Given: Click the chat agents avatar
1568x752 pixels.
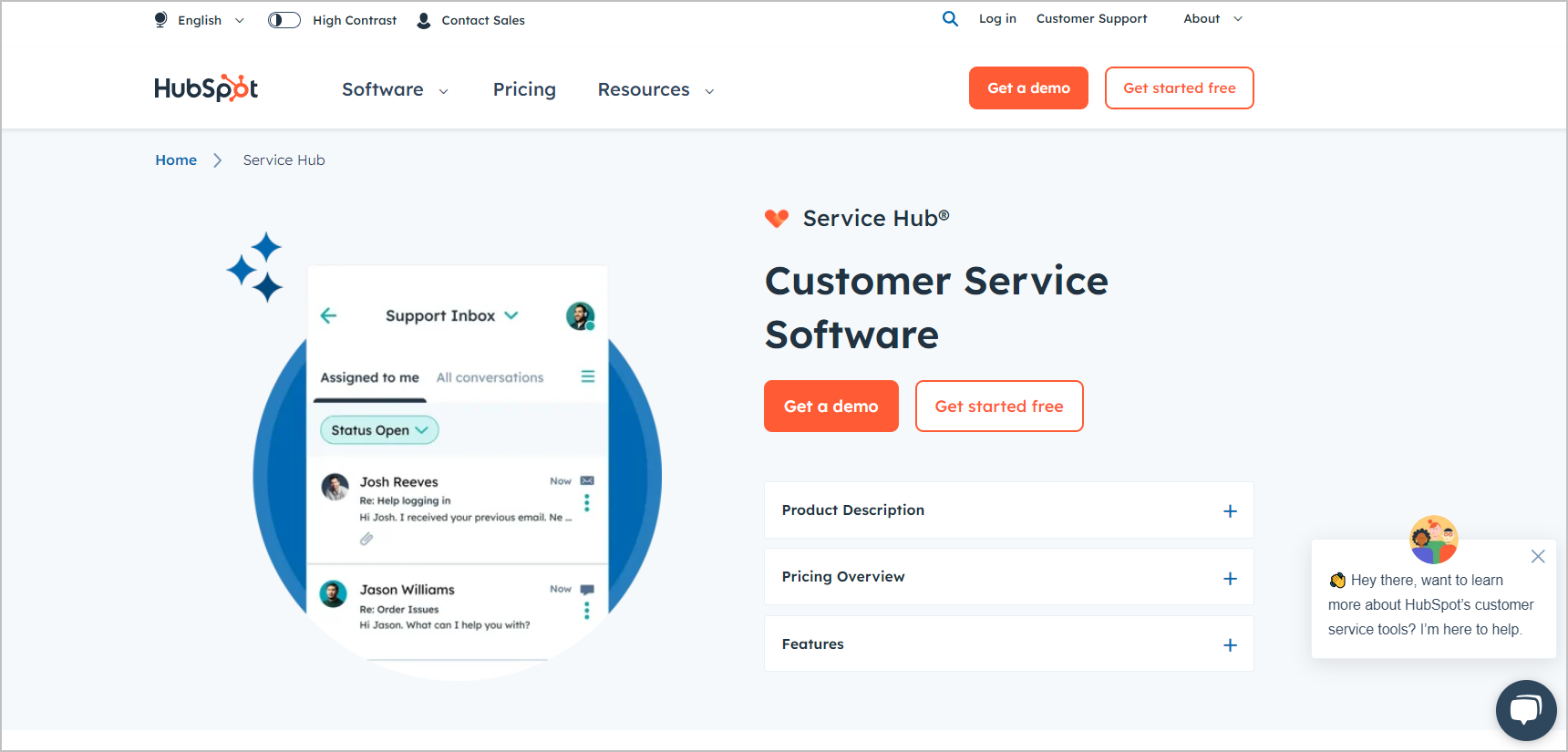Looking at the screenshot, I should click(1434, 540).
